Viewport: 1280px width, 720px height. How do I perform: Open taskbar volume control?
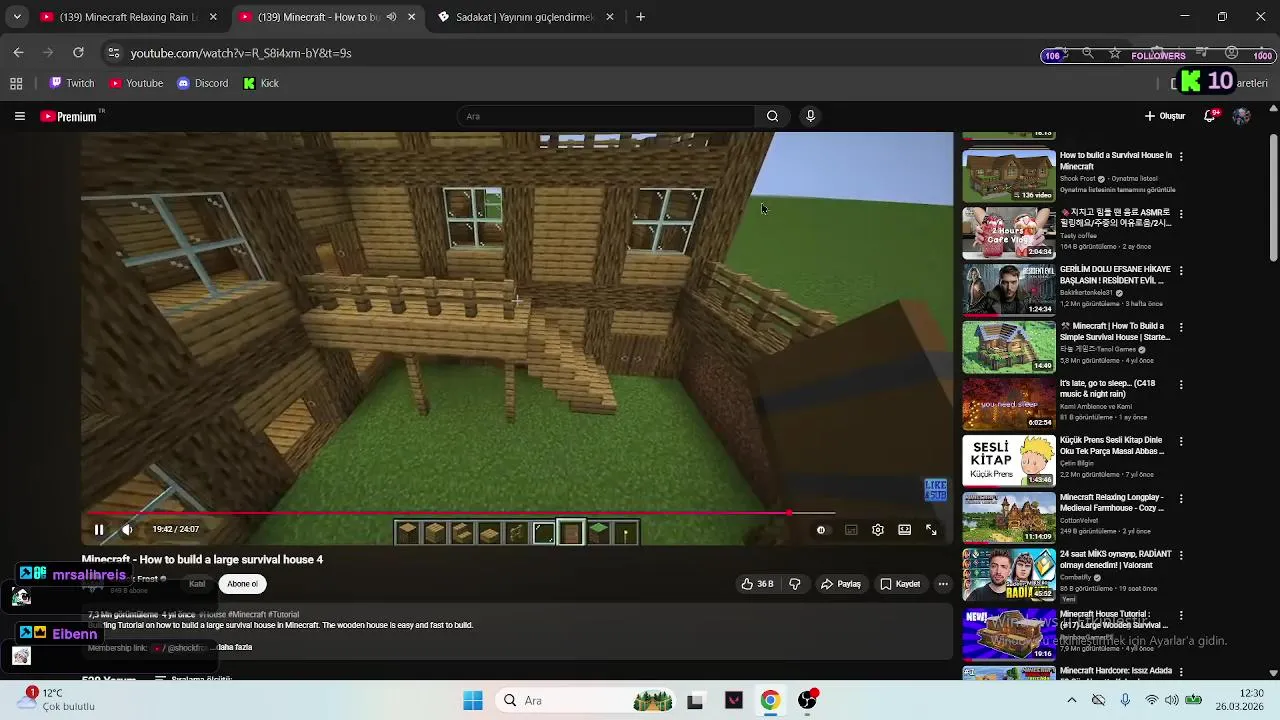pos(1171,700)
